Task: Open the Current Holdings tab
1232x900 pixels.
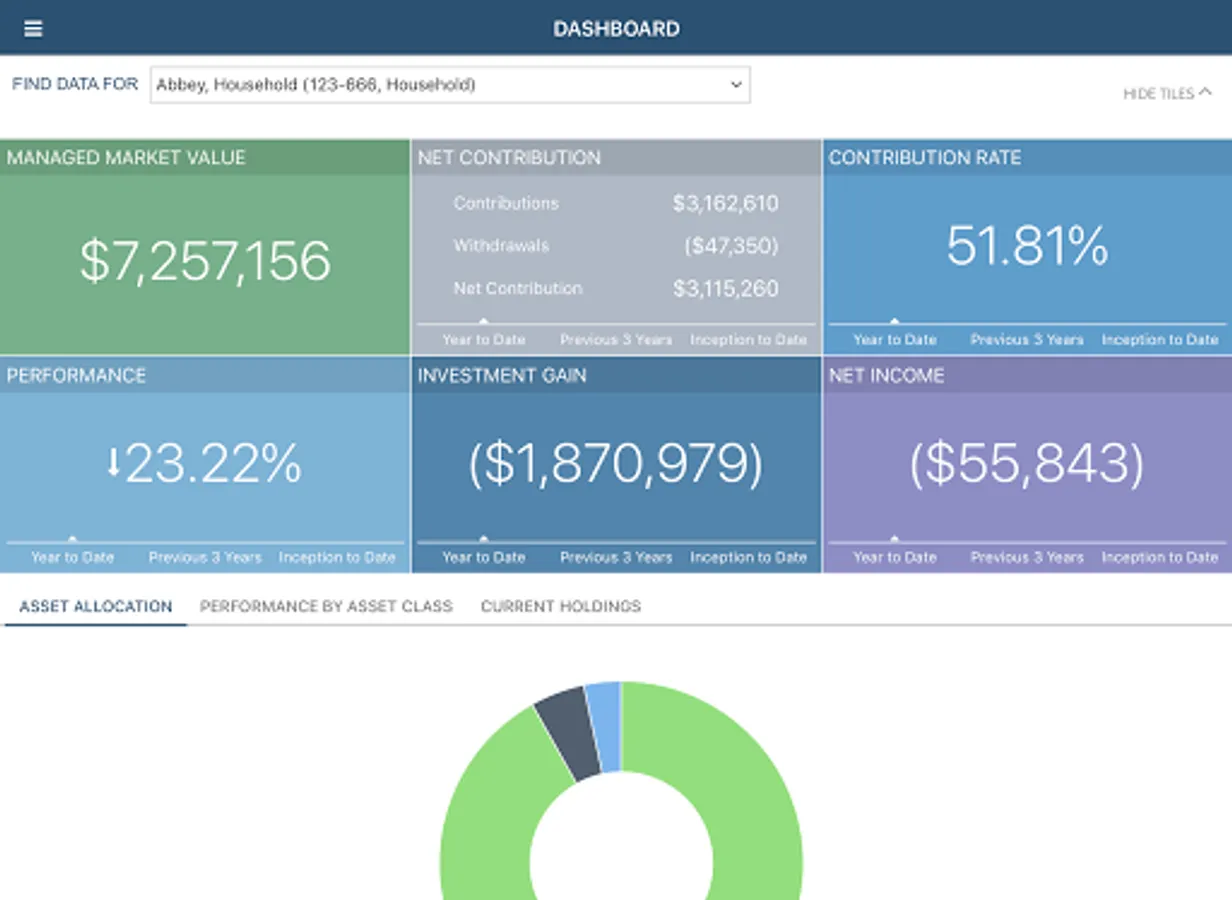Action: point(561,606)
